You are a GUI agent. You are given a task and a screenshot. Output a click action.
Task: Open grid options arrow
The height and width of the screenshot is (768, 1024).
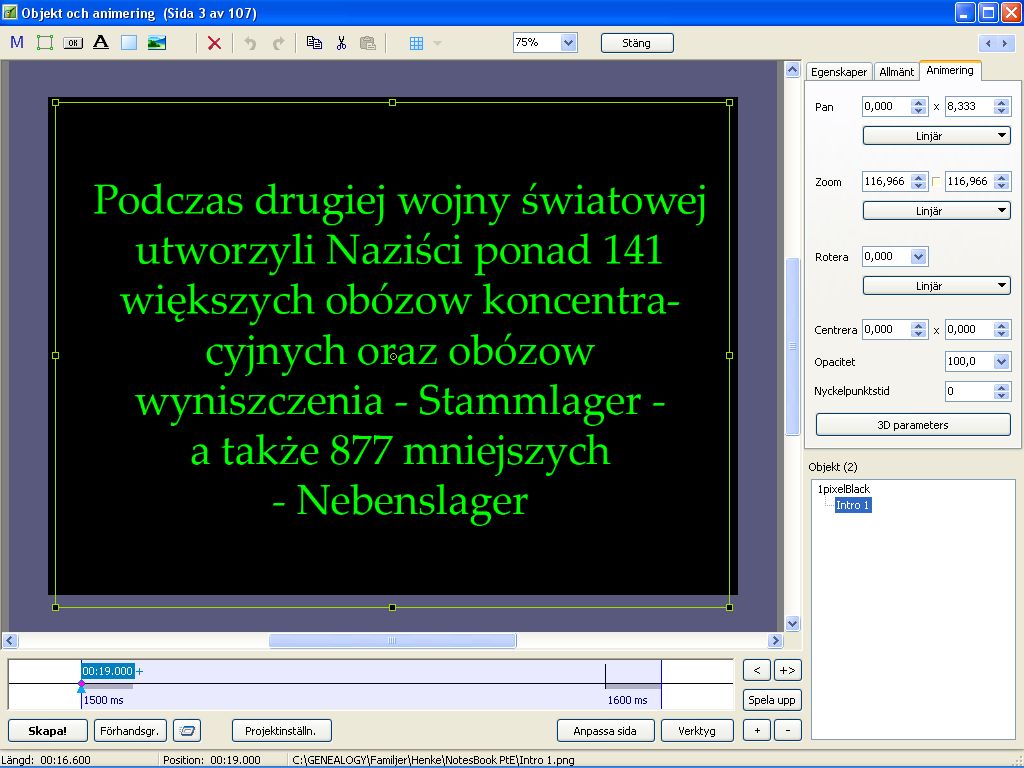[438, 43]
